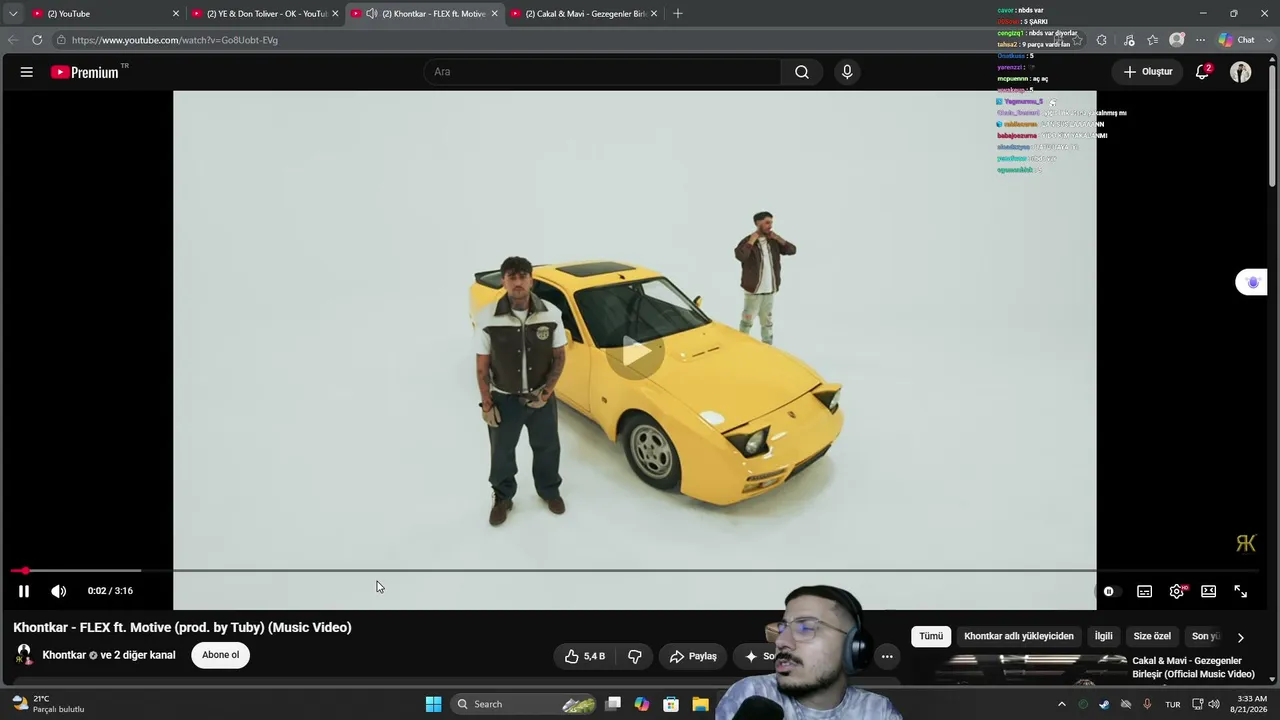Viewport: 1280px width, 720px height.
Task: Open the Oluştur create menu
Action: point(1147,72)
